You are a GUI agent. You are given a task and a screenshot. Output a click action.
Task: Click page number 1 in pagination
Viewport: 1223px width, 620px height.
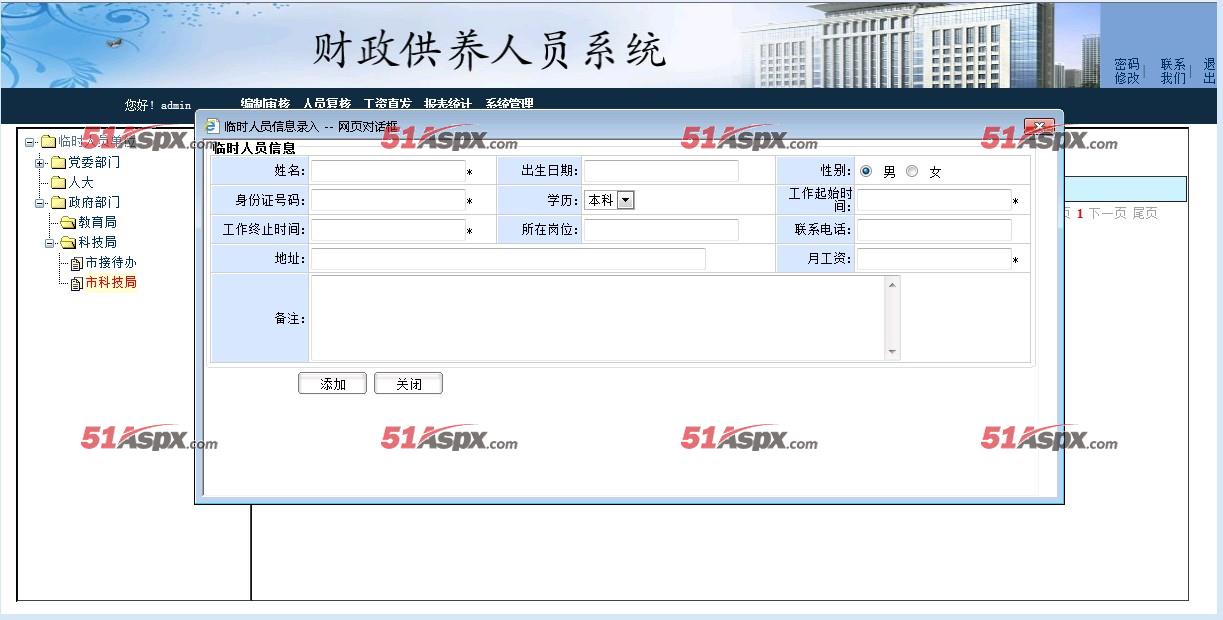coord(1080,213)
